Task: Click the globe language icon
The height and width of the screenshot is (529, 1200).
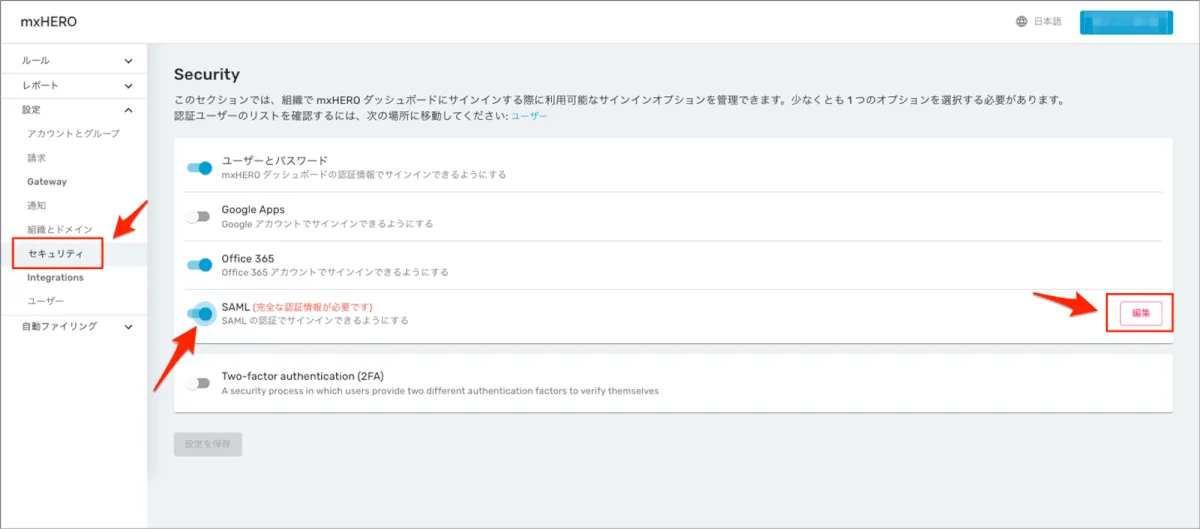Action: (1021, 22)
